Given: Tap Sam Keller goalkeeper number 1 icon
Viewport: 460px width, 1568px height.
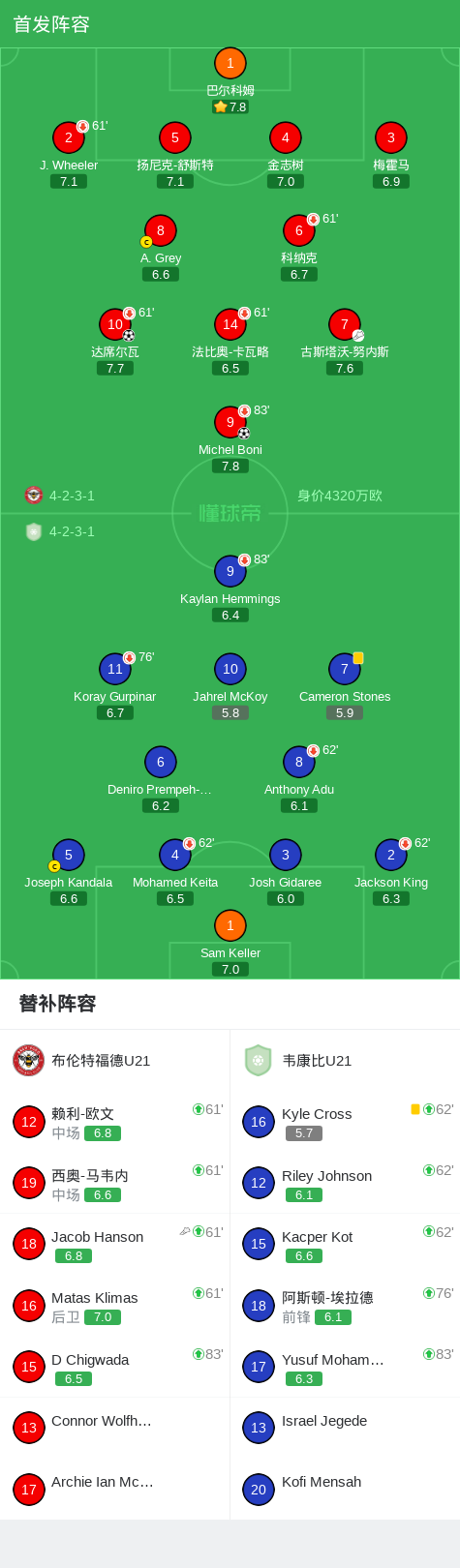Looking at the screenshot, I should [x=230, y=925].
